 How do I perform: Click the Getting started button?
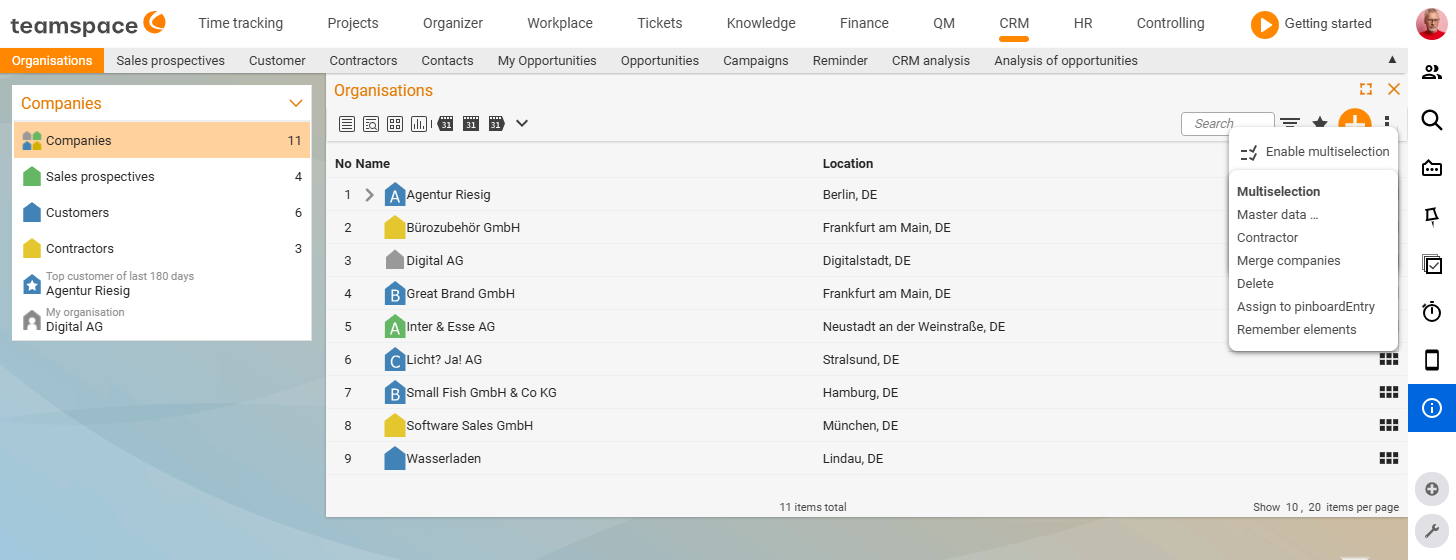1312,24
